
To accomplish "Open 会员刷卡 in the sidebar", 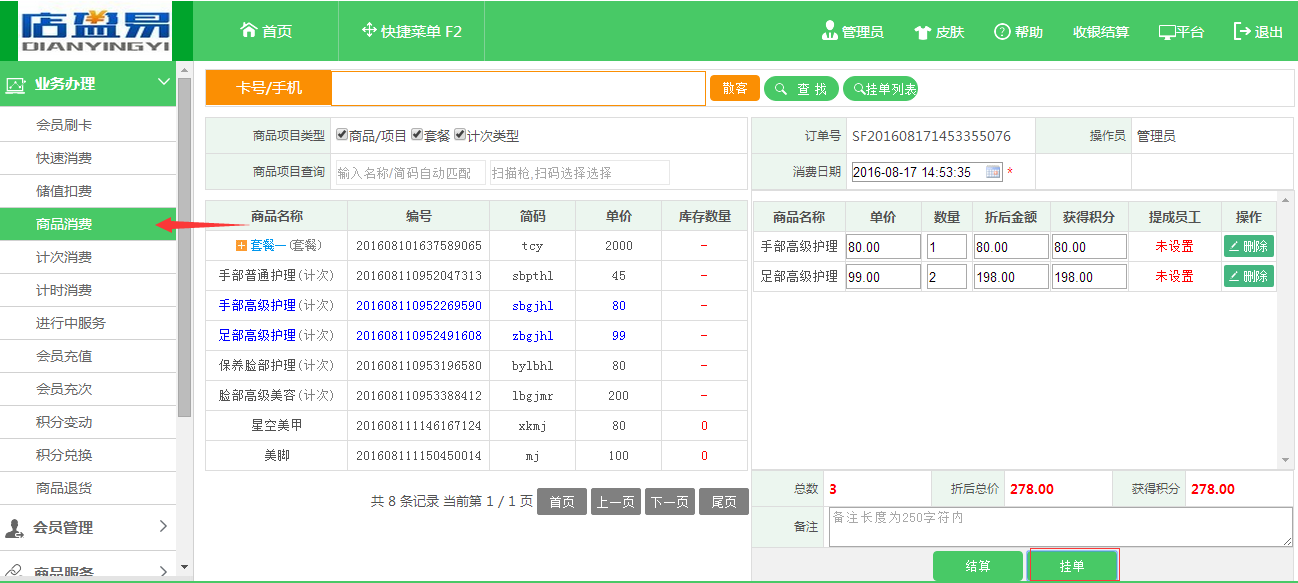I will pos(88,125).
